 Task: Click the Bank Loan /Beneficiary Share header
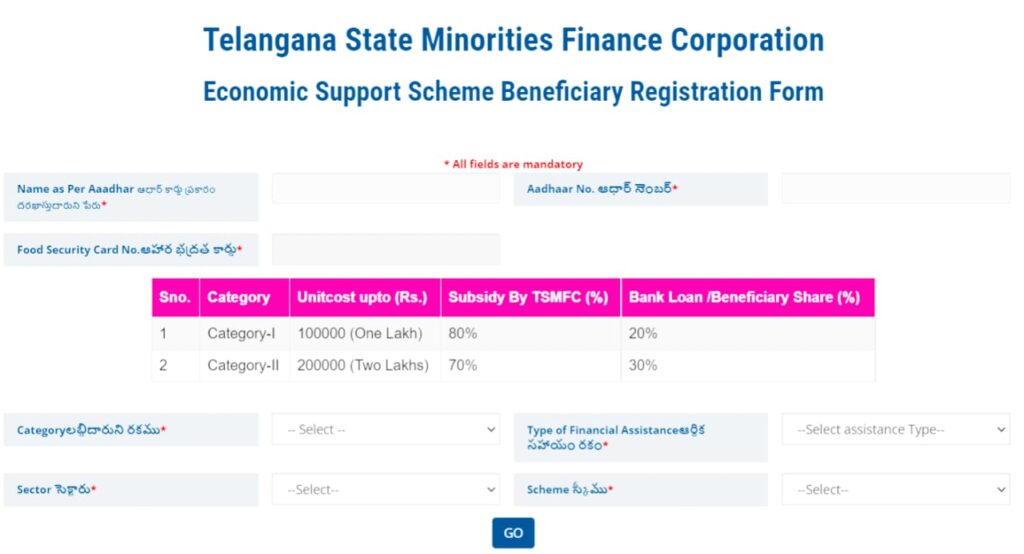pos(744,297)
